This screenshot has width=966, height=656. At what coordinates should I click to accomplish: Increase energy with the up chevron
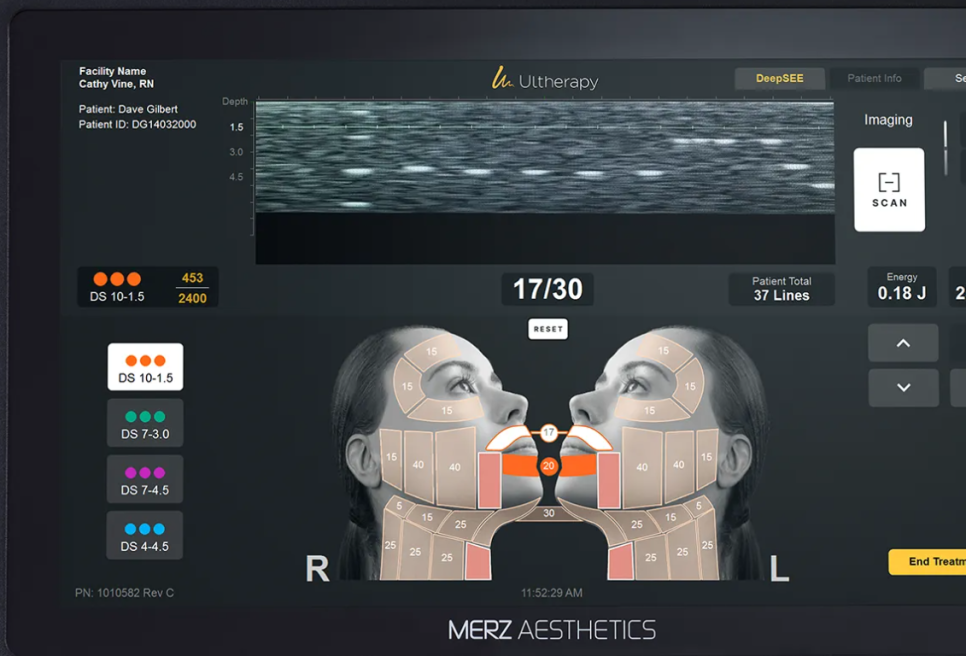[903, 343]
